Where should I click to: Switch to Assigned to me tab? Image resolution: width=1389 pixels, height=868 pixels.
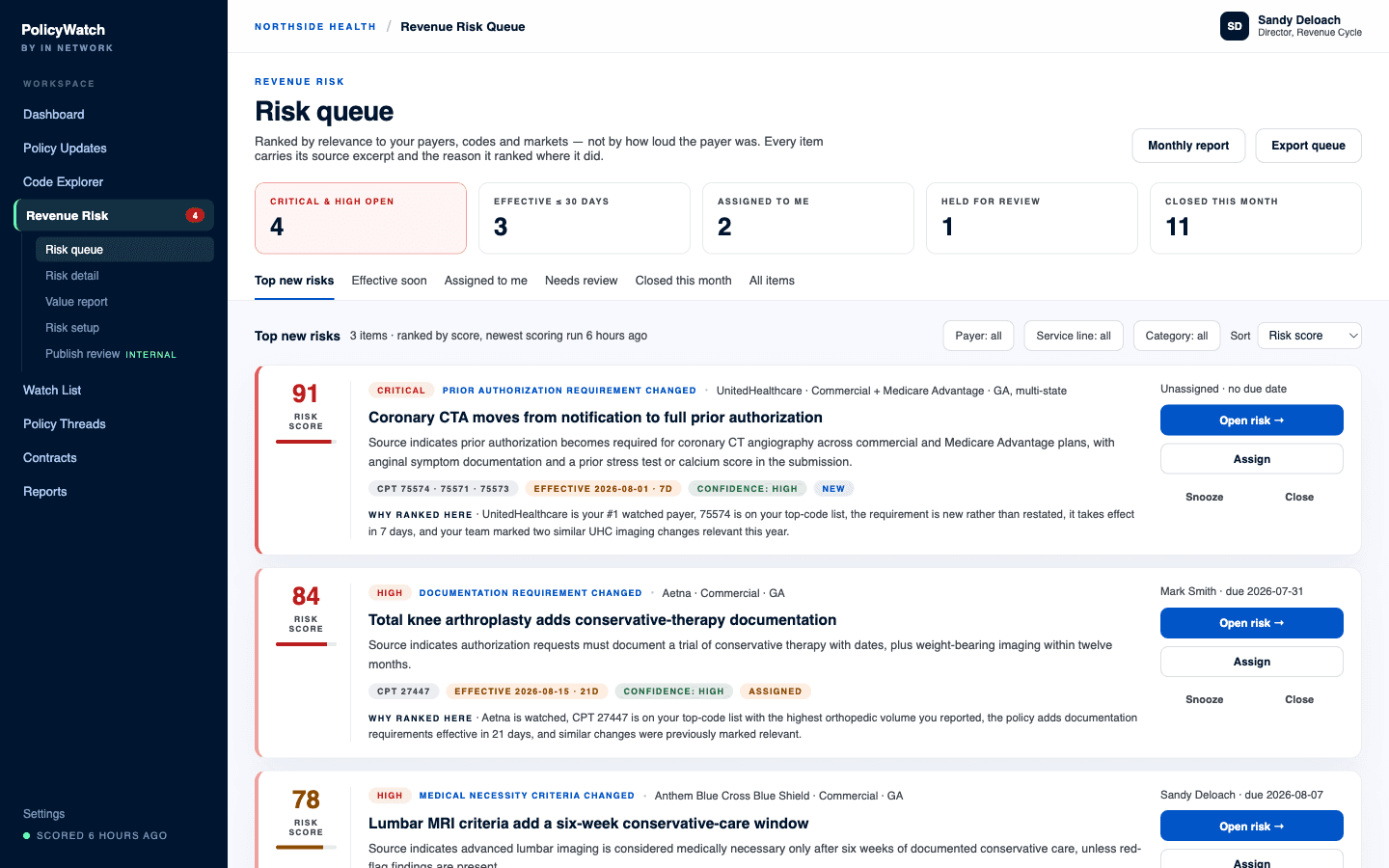click(486, 281)
